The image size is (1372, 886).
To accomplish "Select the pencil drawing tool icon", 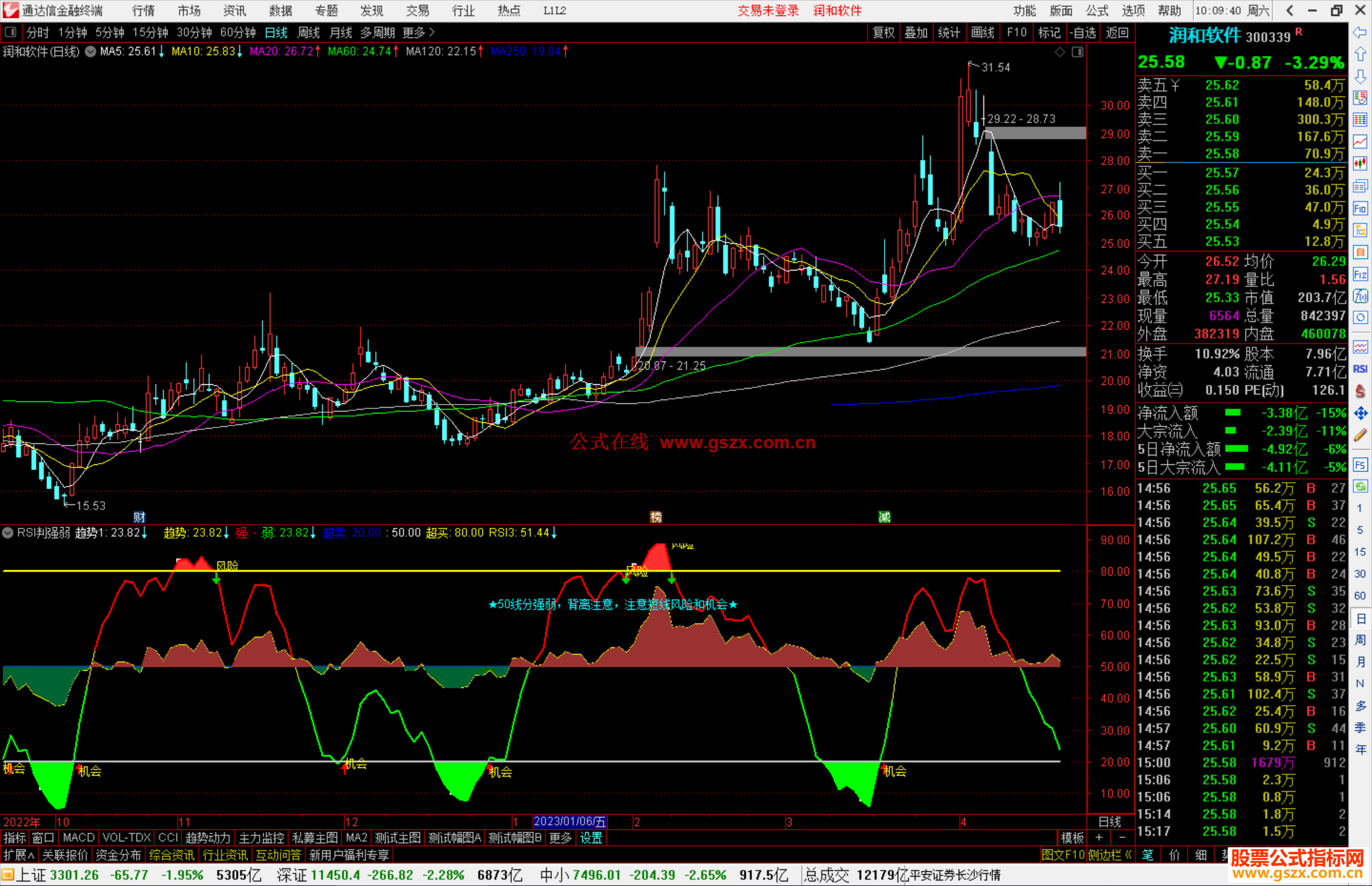I will point(1360,435).
